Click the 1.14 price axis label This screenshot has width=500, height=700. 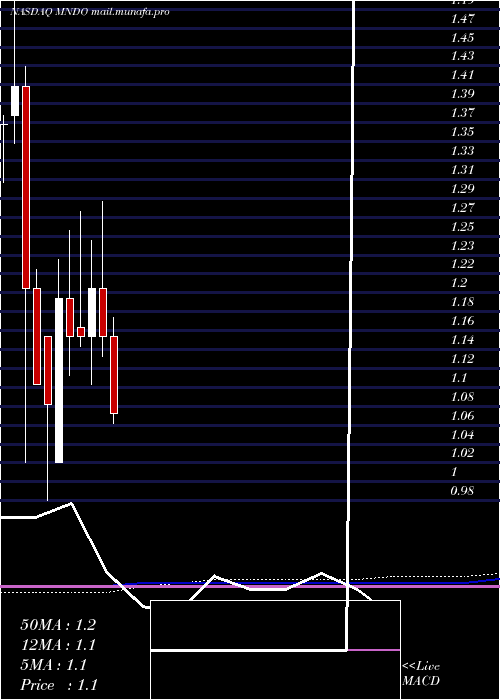pos(462,340)
